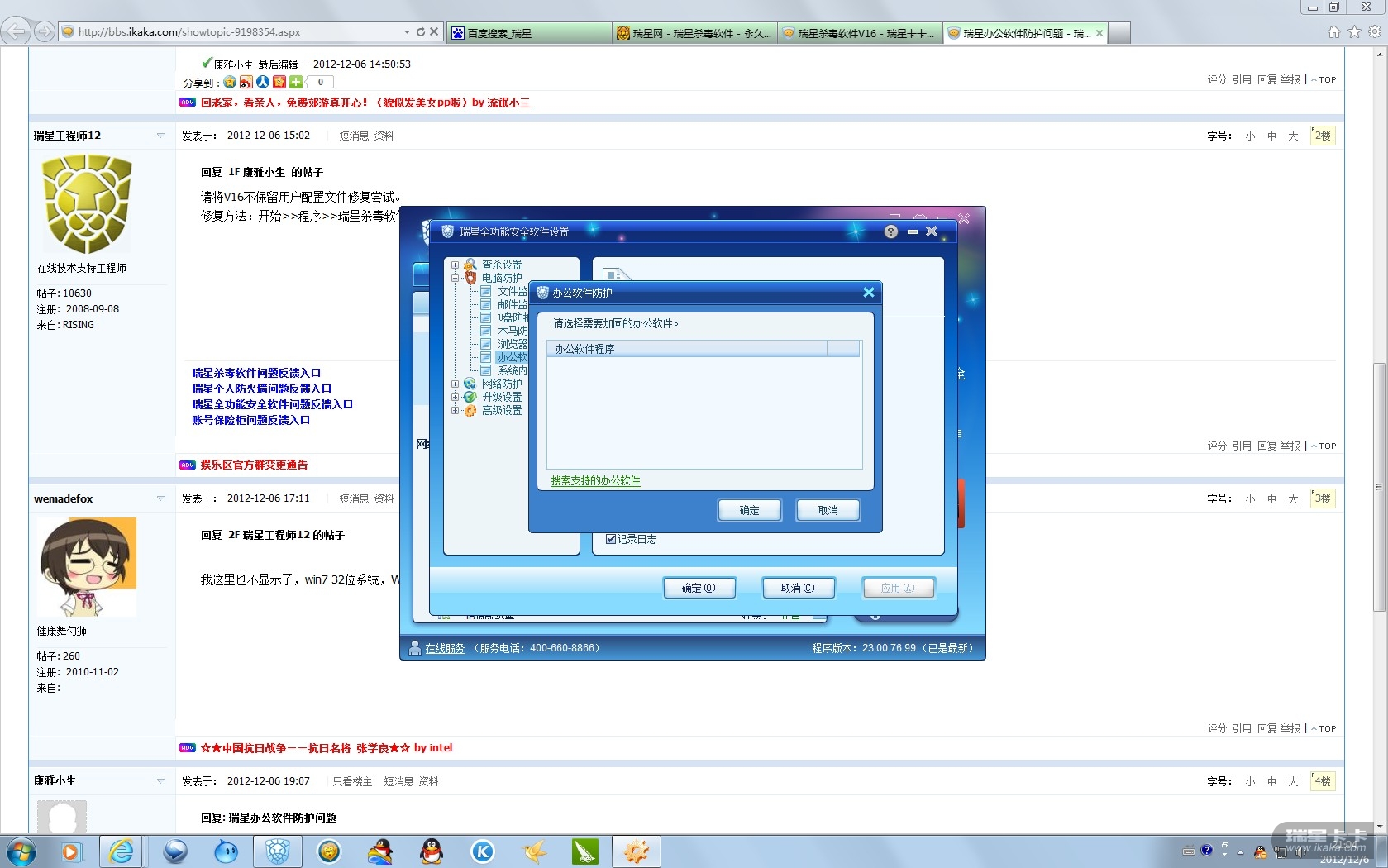Open dropdown arrow beside 瑞星工程师12 username
Image resolution: width=1388 pixels, height=868 pixels.
(160, 135)
